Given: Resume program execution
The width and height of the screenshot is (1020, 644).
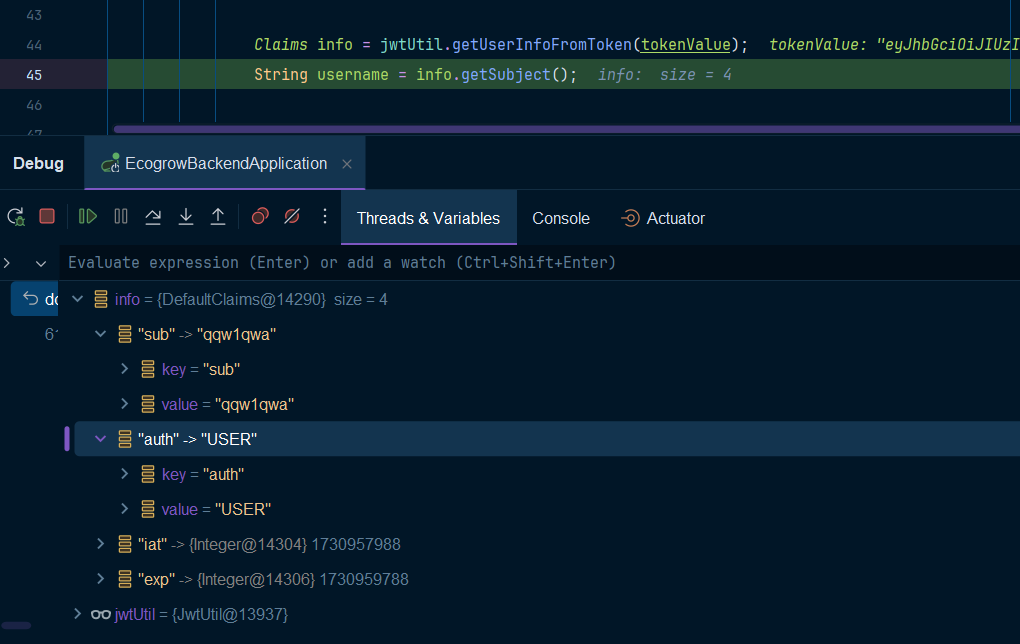Looking at the screenshot, I should (x=88, y=216).
